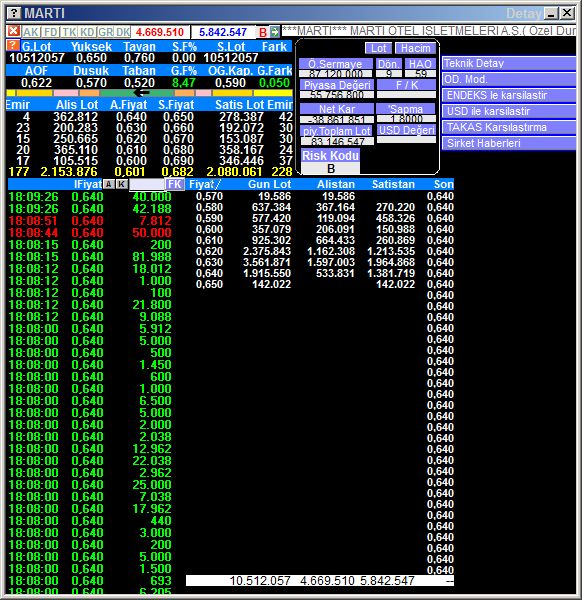
Task: Click the G.F% value 8,47
Action: click(183, 83)
